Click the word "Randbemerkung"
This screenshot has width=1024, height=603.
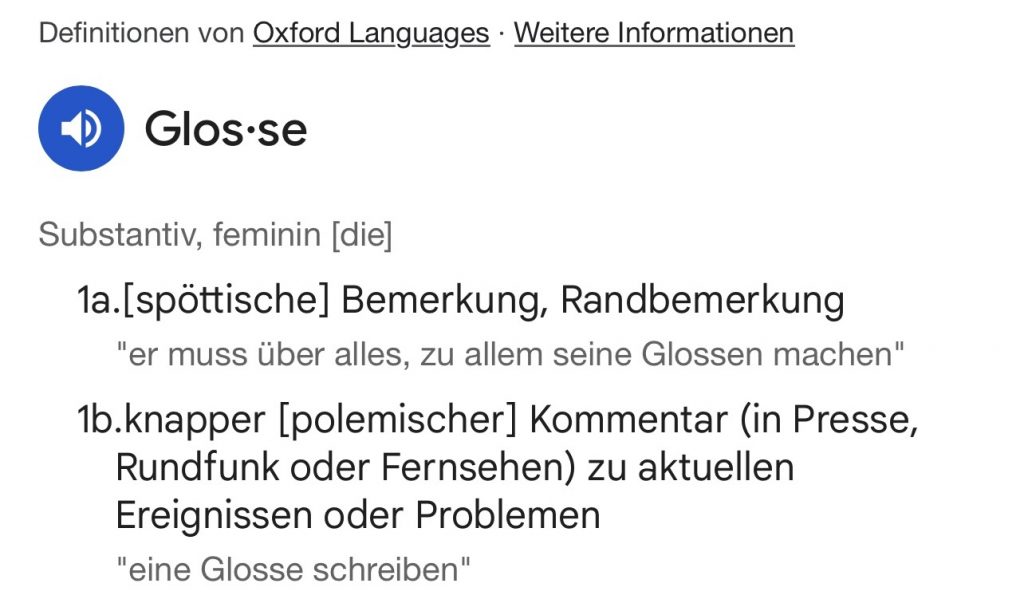pyautogui.click(x=702, y=300)
